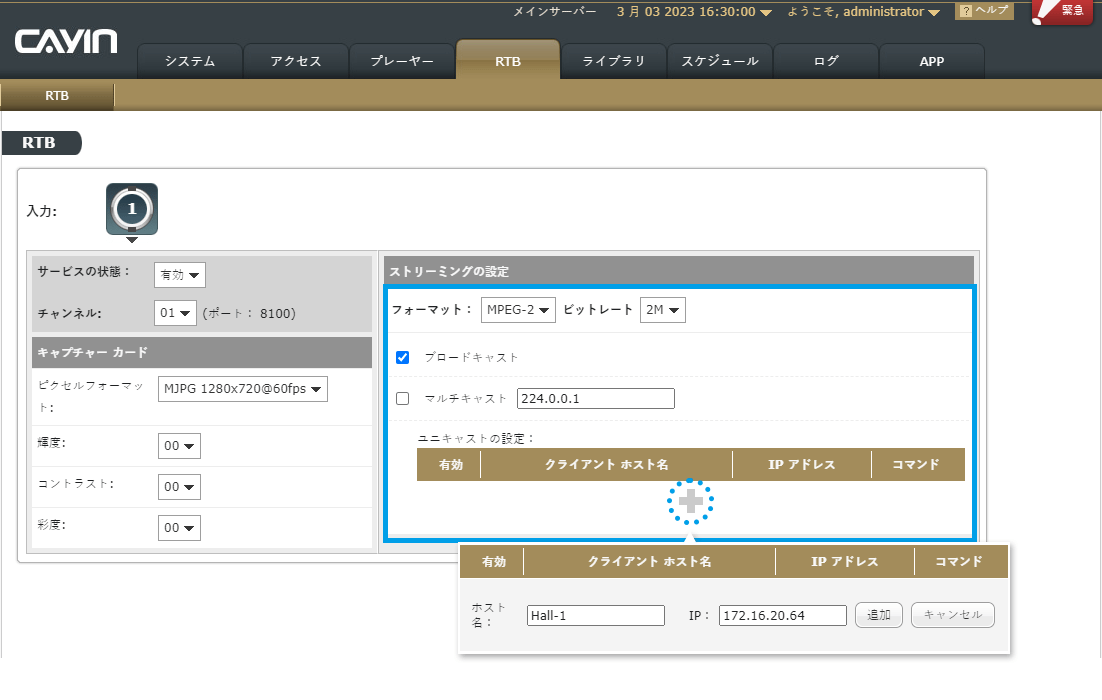The height and width of the screenshot is (700, 1102).
Task: Click the メインサーバー text
Action: (555, 12)
